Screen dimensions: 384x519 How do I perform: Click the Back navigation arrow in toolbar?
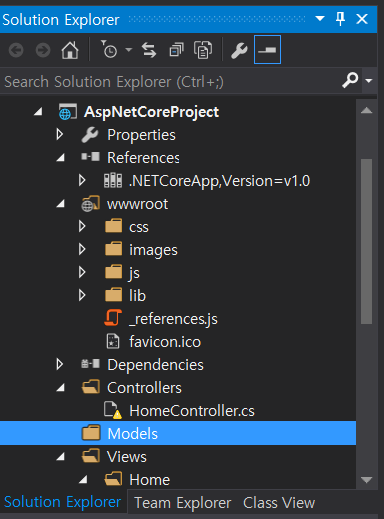tap(16, 50)
